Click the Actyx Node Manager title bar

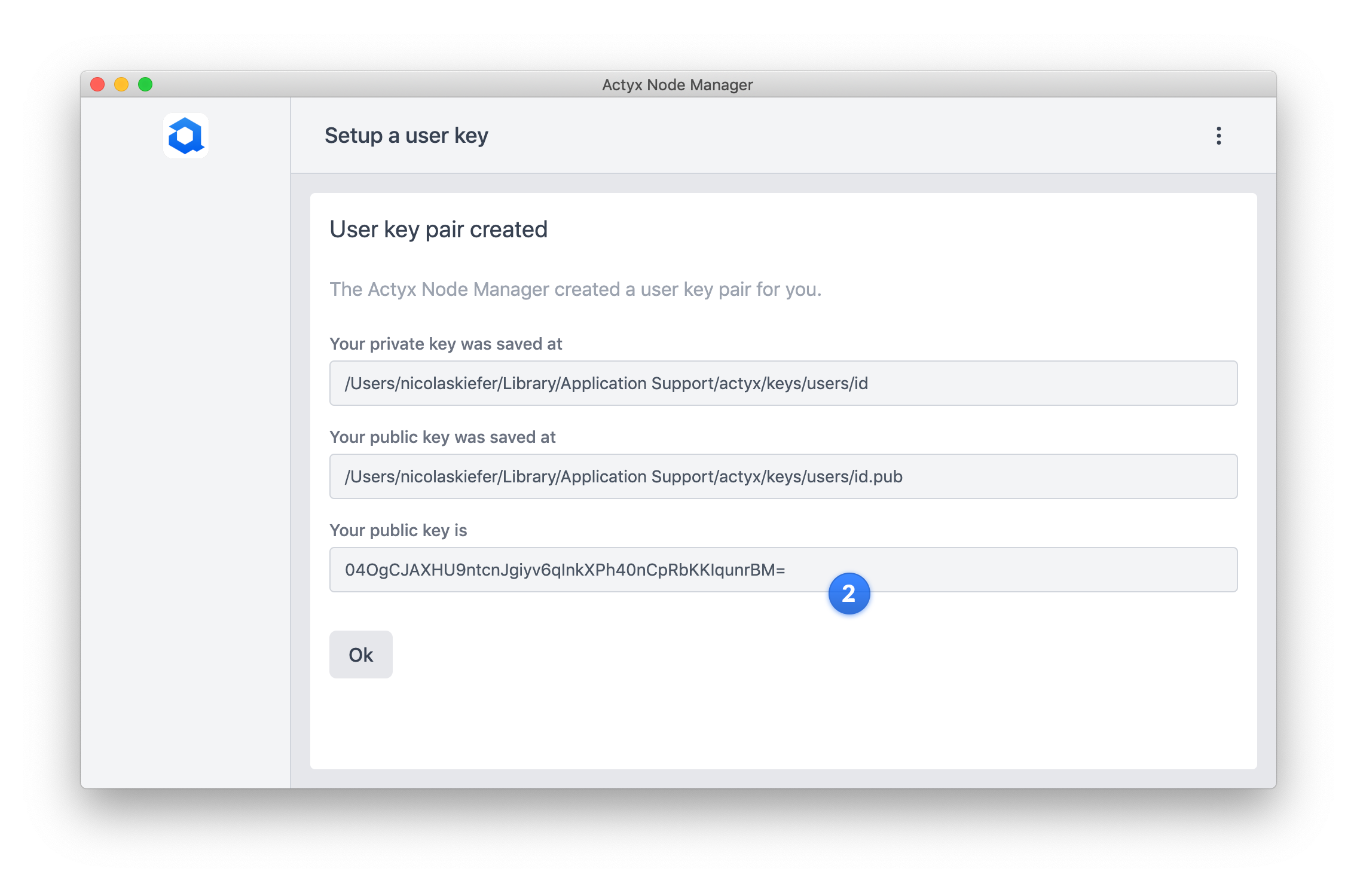677,84
